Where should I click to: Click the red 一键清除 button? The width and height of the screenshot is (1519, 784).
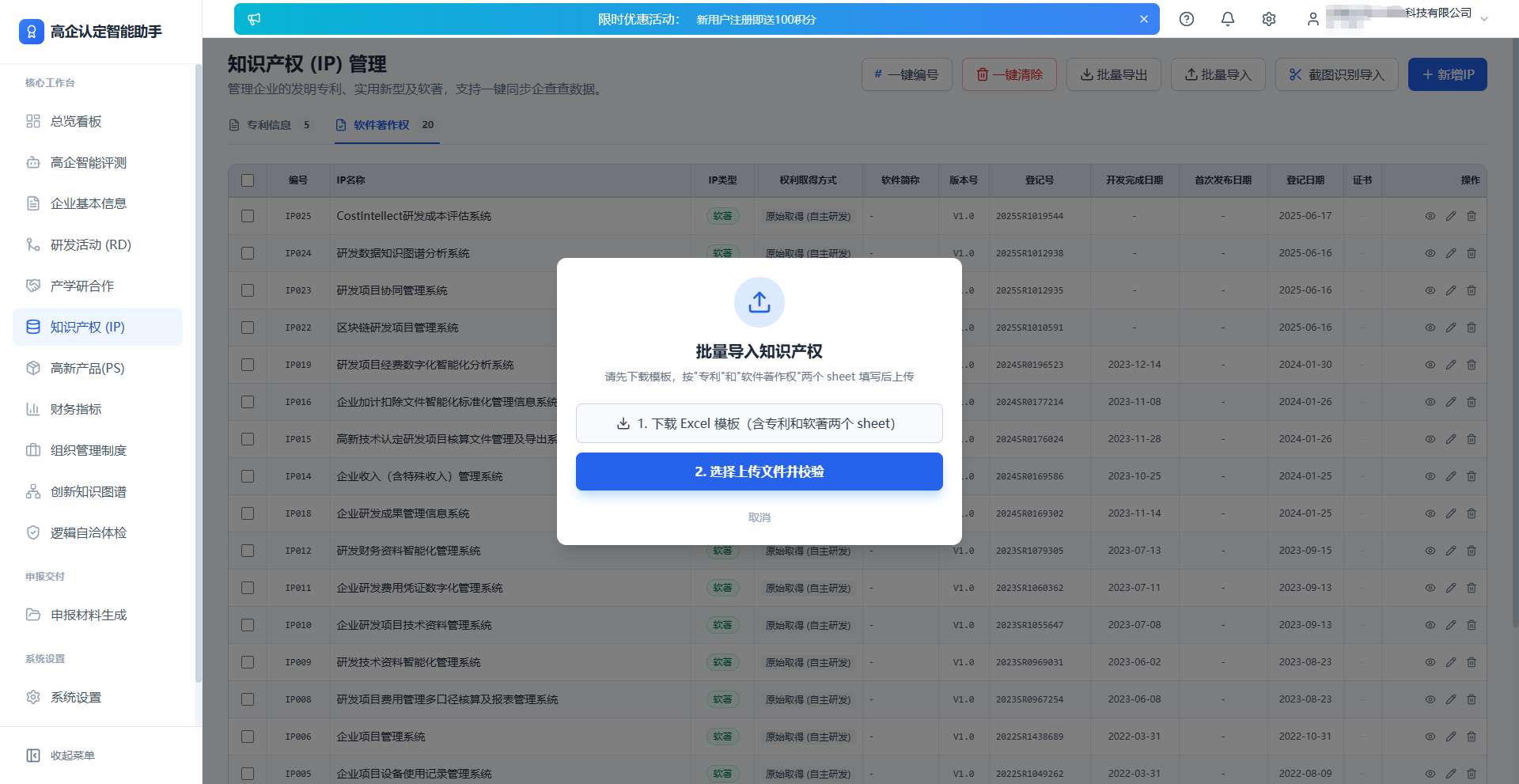(x=1010, y=74)
